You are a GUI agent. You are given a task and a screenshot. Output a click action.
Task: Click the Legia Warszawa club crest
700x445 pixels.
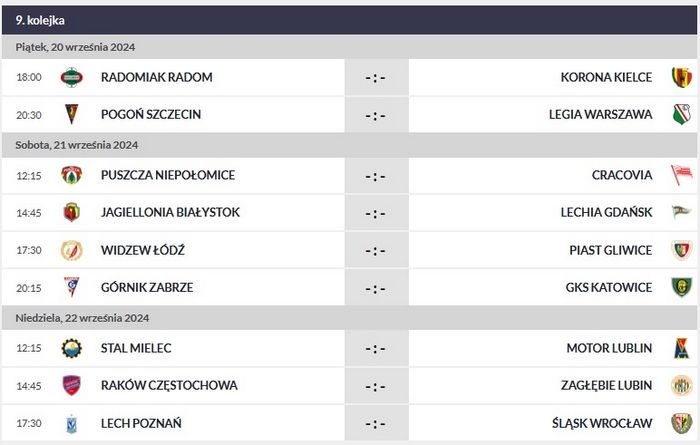(681, 114)
